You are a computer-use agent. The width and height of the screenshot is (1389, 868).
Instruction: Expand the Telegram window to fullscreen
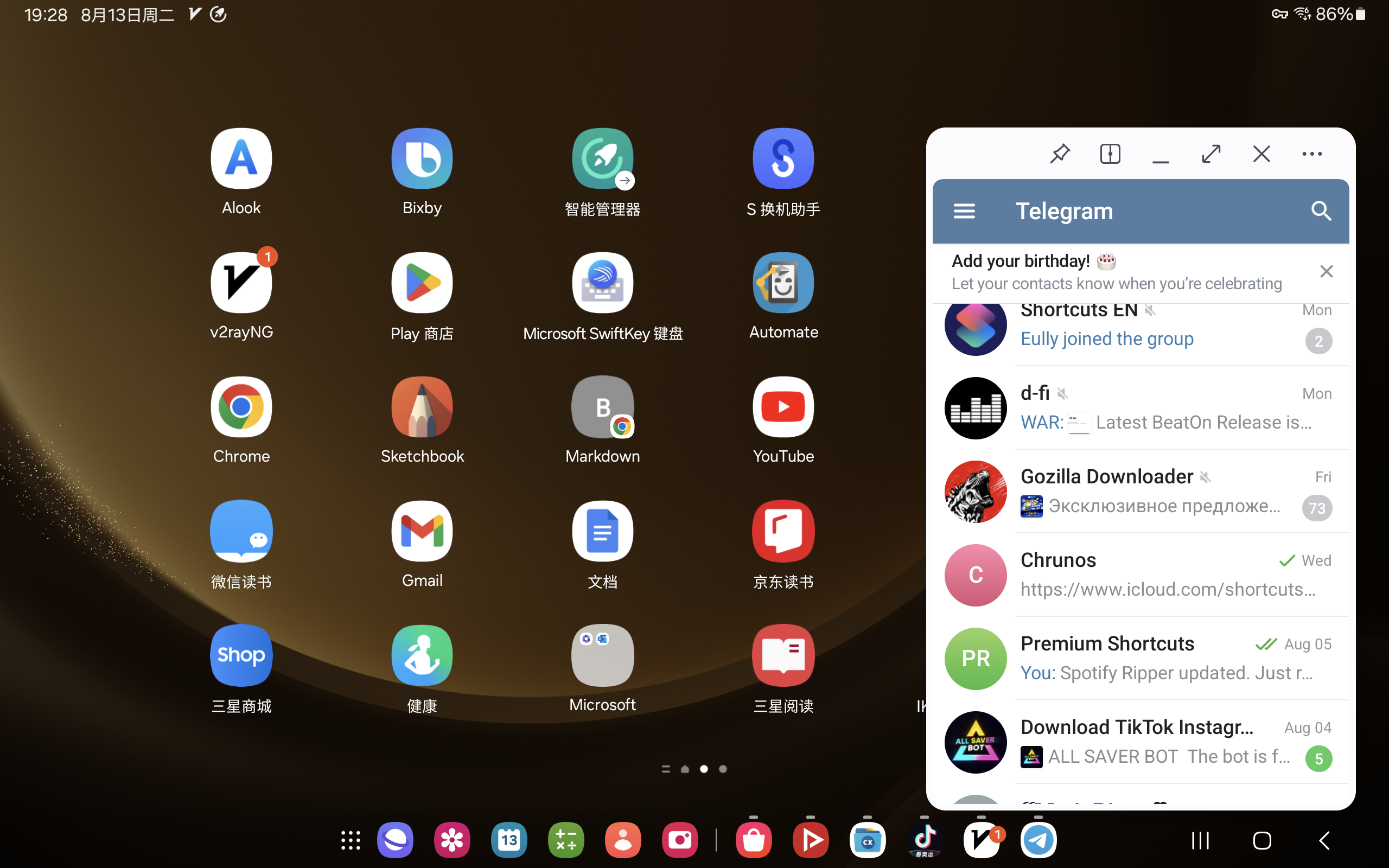click(1211, 154)
